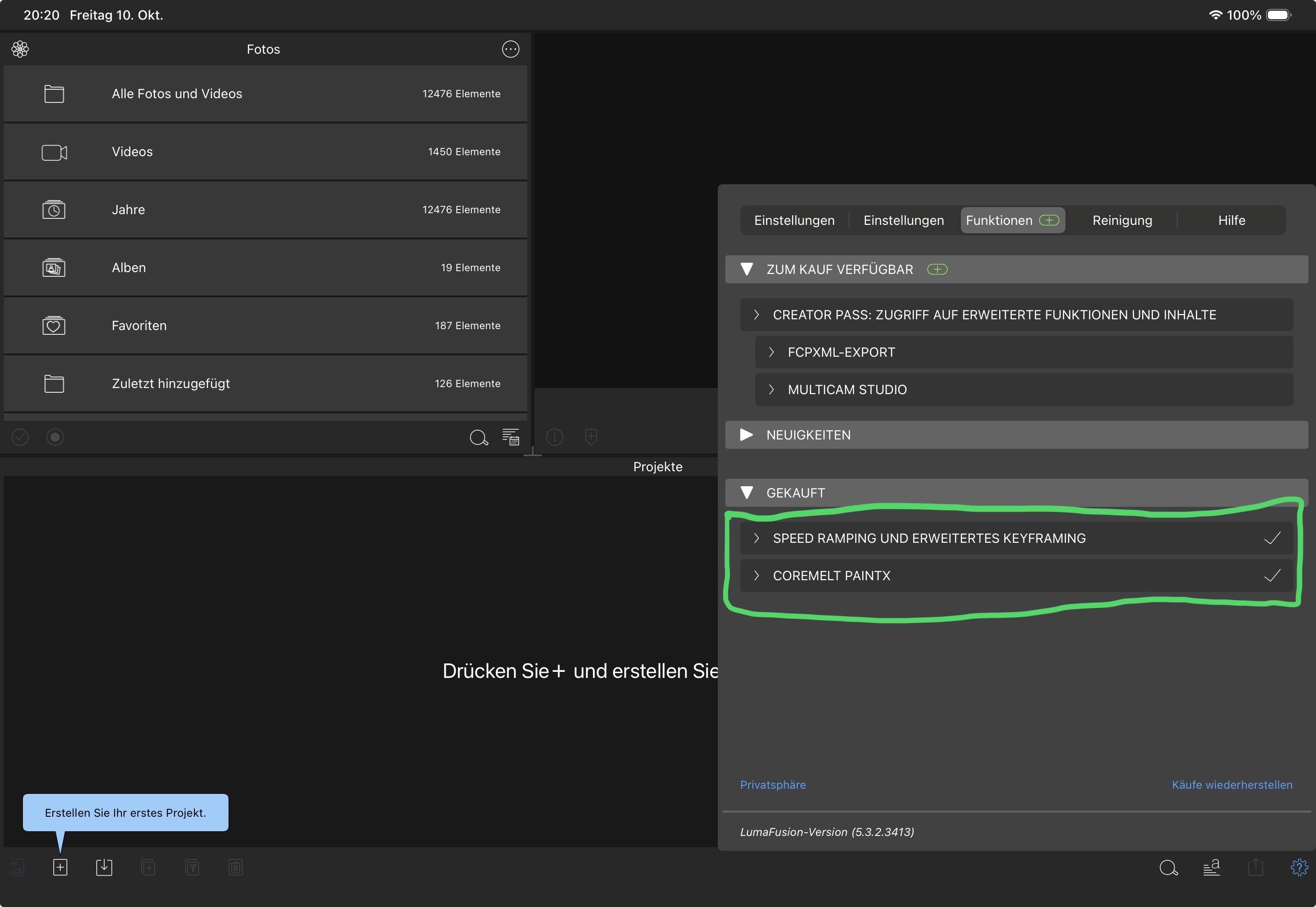This screenshot has width=1316, height=907.
Task: Click the Käufe wiederherstellen link
Action: coord(1231,785)
